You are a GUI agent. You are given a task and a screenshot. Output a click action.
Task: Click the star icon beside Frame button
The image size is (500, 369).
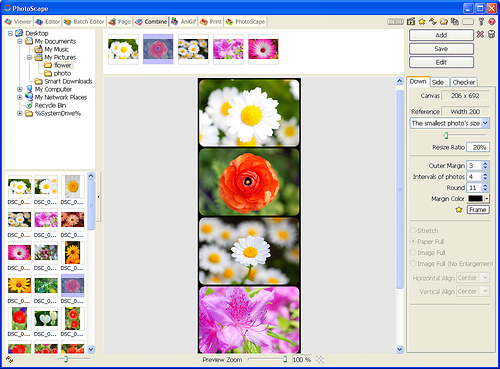[459, 210]
